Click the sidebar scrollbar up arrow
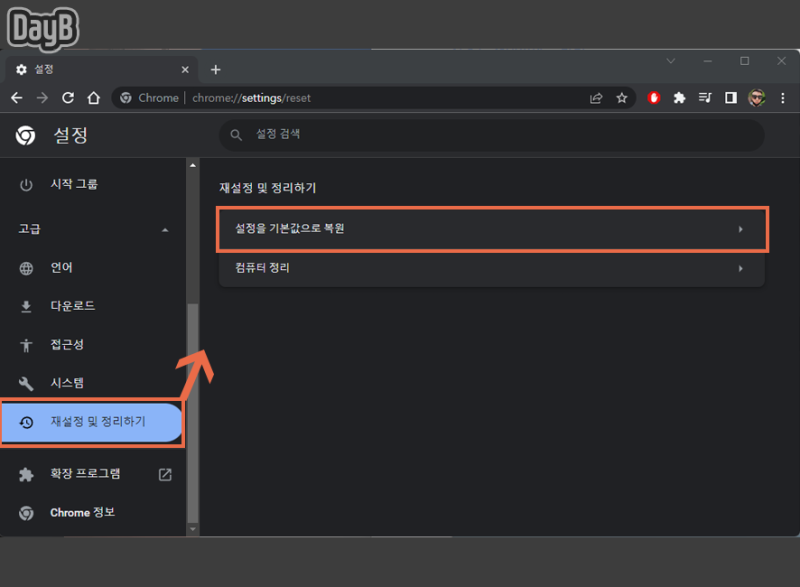The width and height of the screenshot is (800, 587). coord(192,165)
